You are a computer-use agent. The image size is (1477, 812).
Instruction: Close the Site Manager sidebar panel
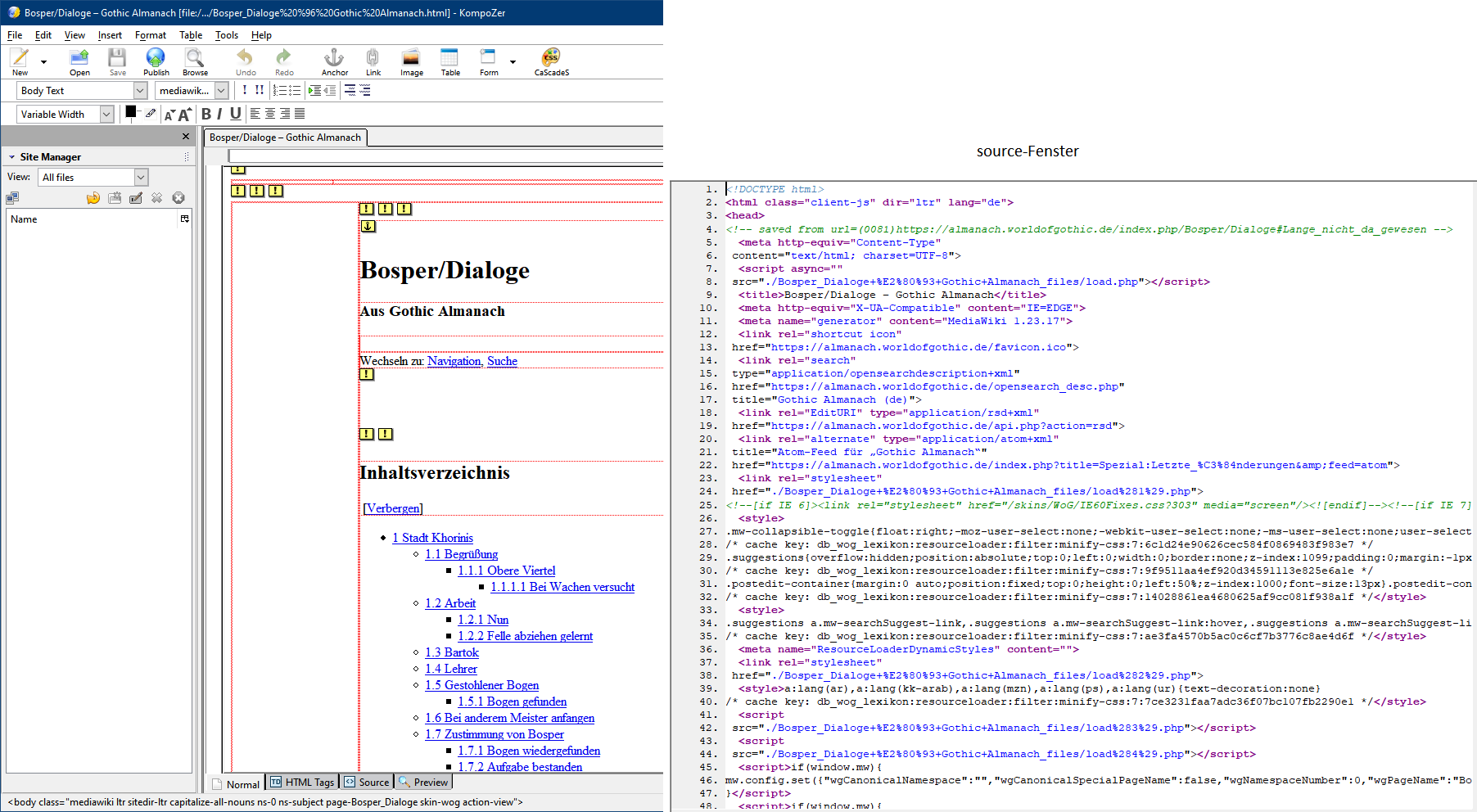click(186, 137)
